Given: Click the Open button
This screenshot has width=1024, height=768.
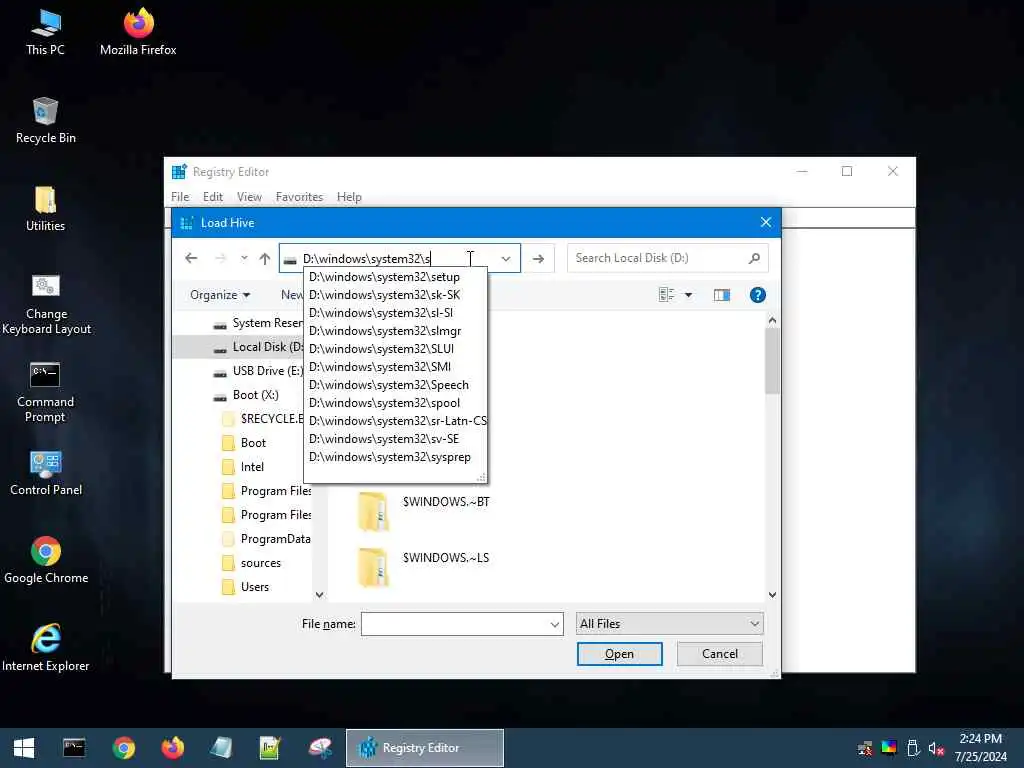Looking at the screenshot, I should pyautogui.click(x=619, y=654).
